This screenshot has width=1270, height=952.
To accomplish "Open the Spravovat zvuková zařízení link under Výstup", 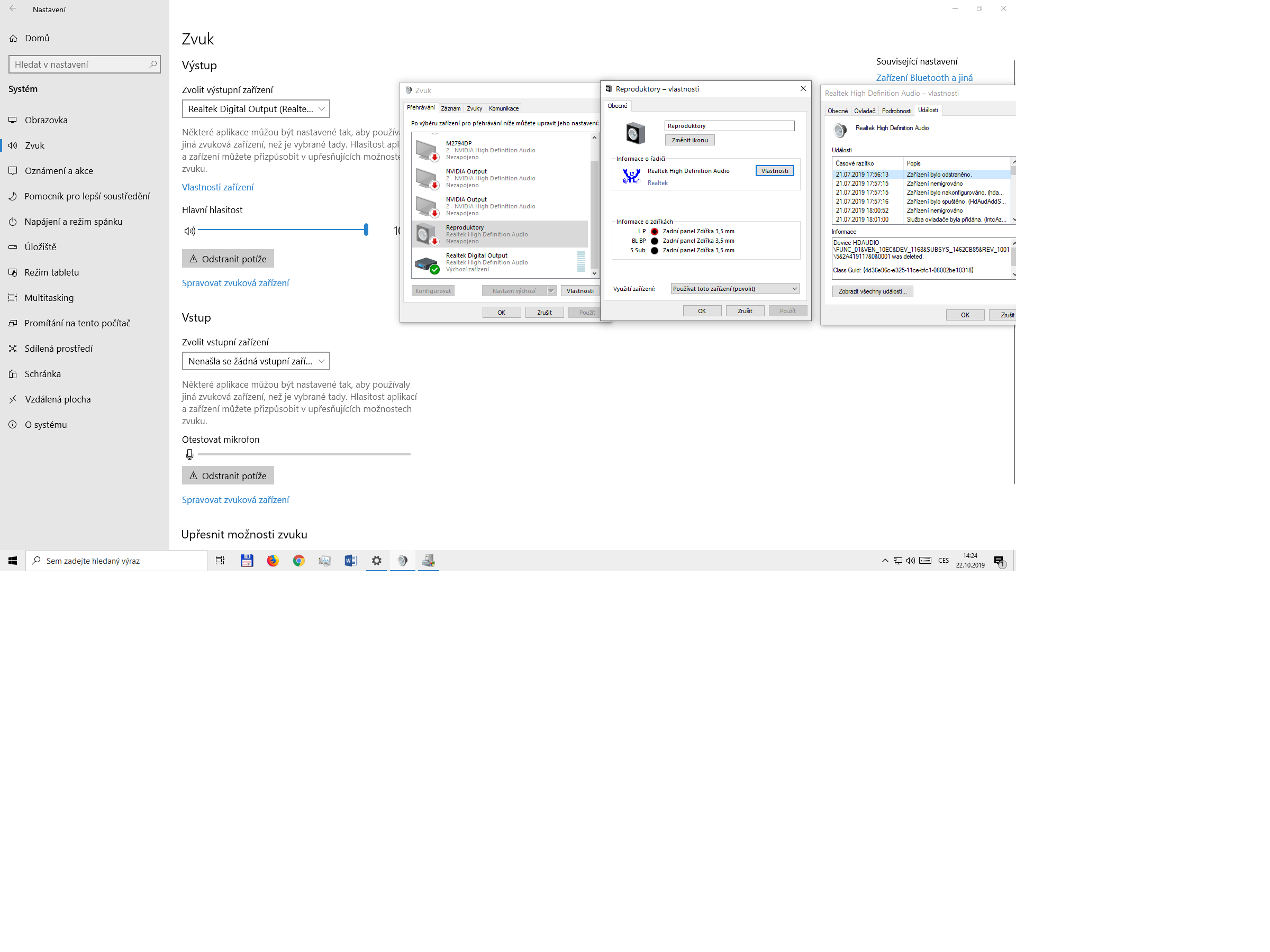I will point(235,283).
